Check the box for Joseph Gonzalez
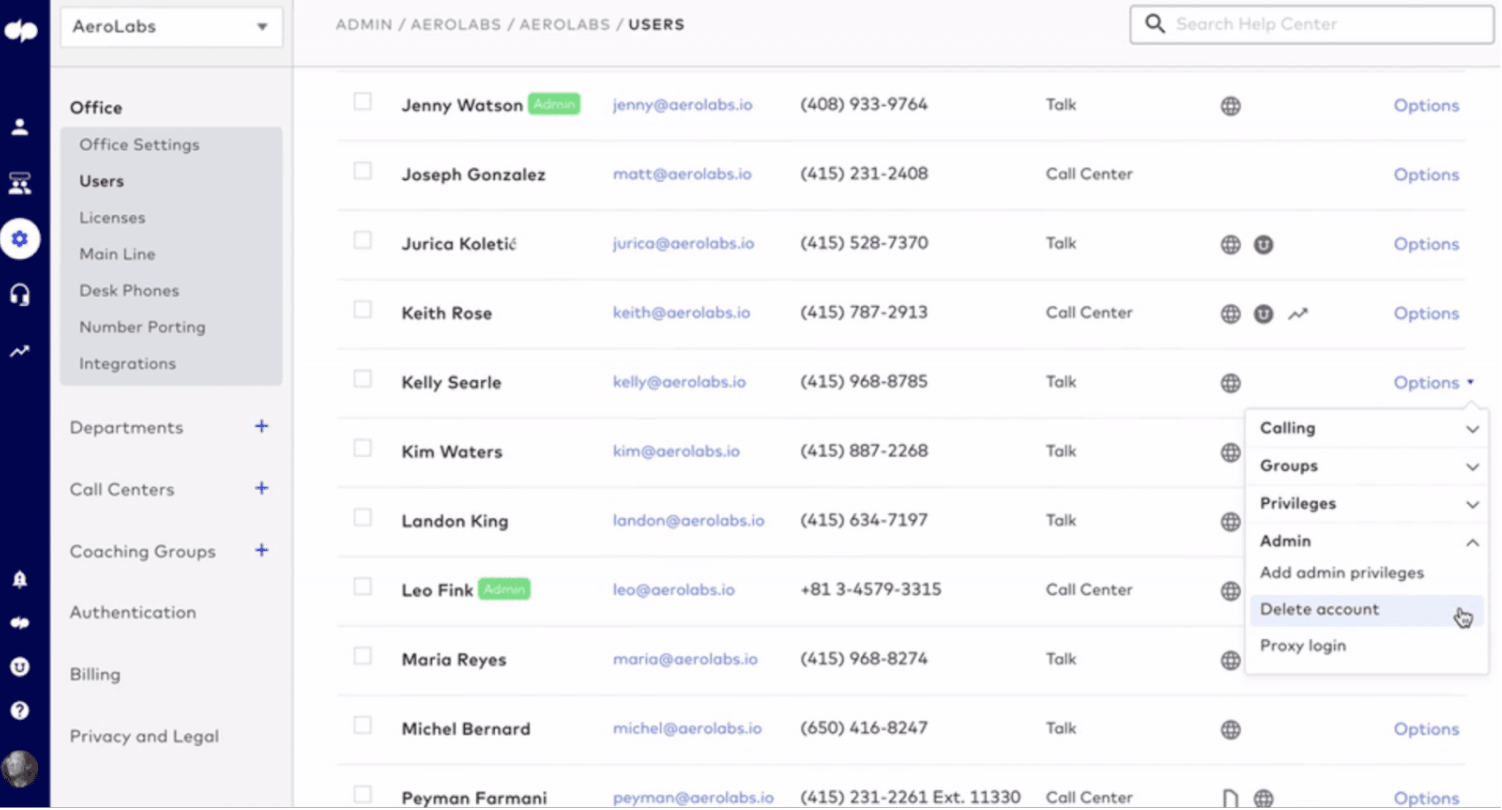Image resolution: width=1502 pixels, height=810 pixels. pyautogui.click(x=362, y=171)
